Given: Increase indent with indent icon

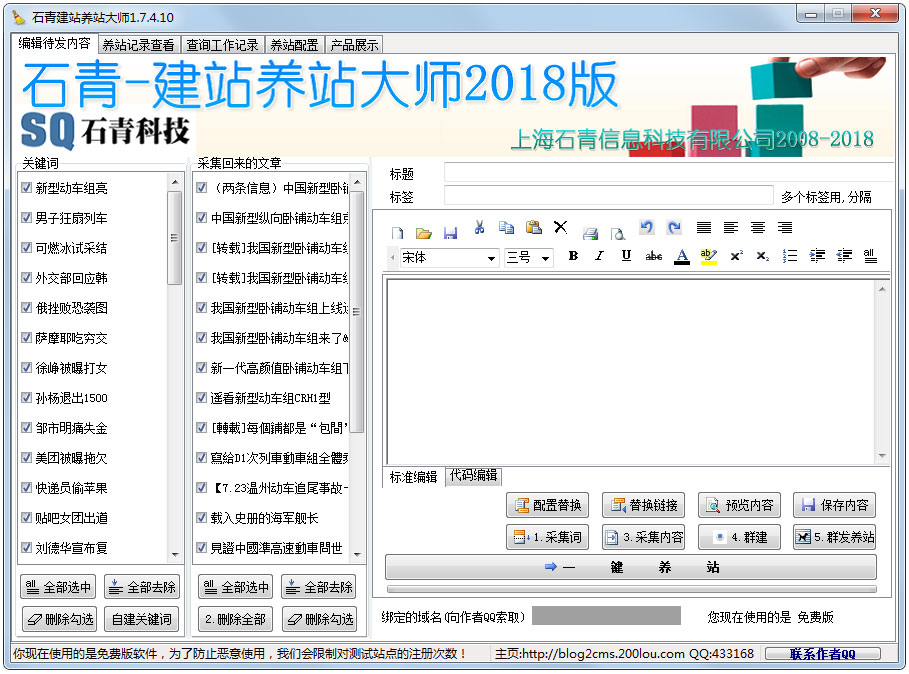Looking at the screenshot, I should [817, 256].
